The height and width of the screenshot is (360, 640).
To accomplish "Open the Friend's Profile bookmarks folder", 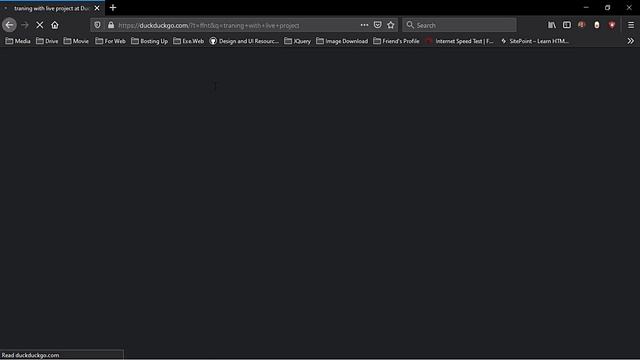I will click(x=396, y=41).
